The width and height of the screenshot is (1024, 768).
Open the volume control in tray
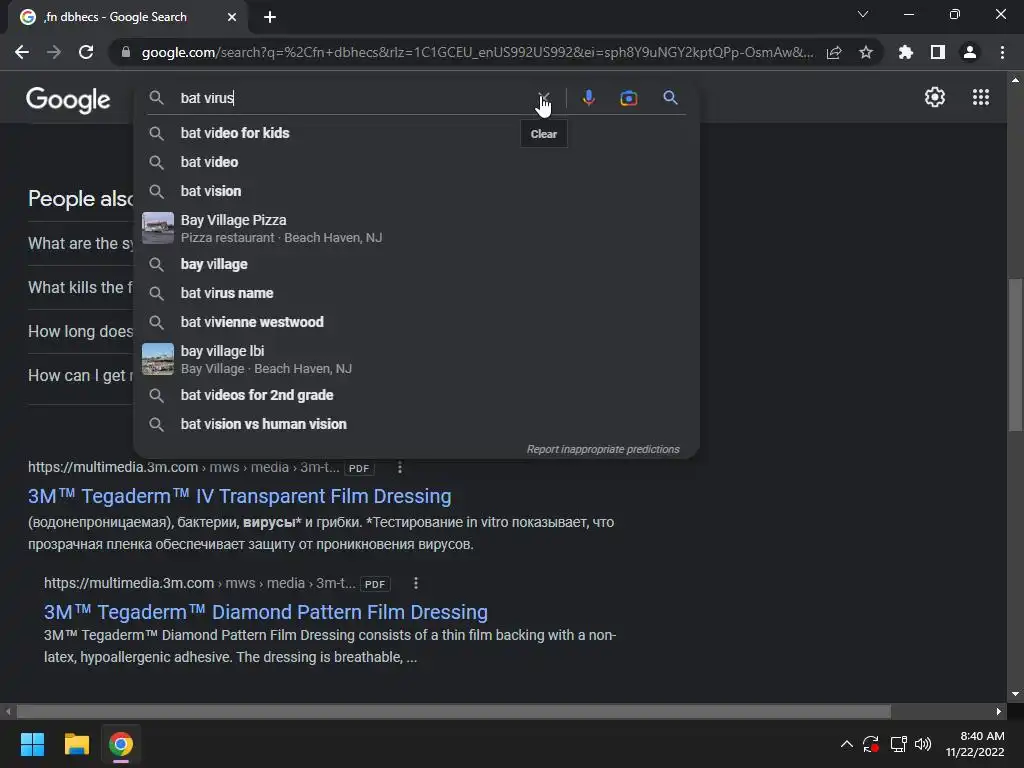click(923, 744)
